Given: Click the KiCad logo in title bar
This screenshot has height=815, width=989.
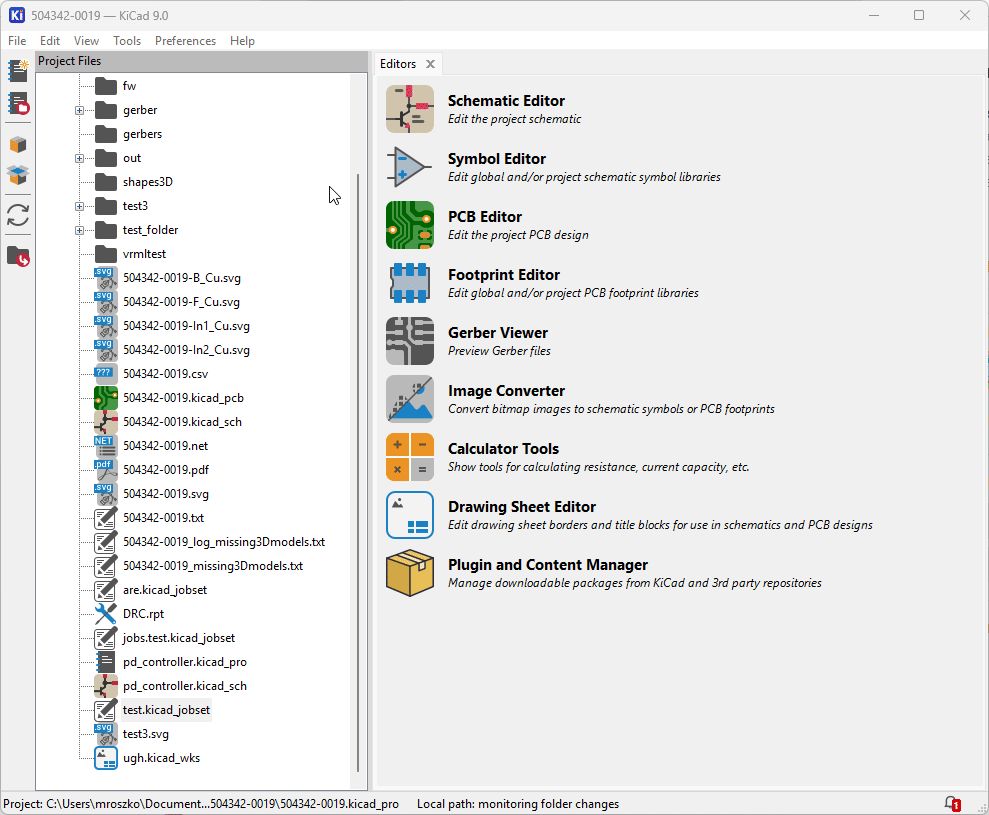Looking at the screenshot, I should point(17,15).
